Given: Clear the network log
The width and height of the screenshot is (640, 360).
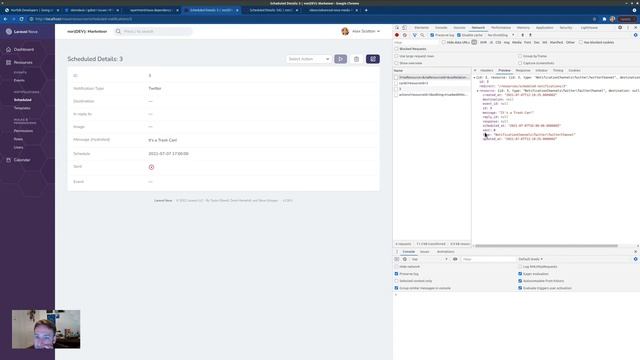Looking at the screenshot, I should tap(405, 35).
